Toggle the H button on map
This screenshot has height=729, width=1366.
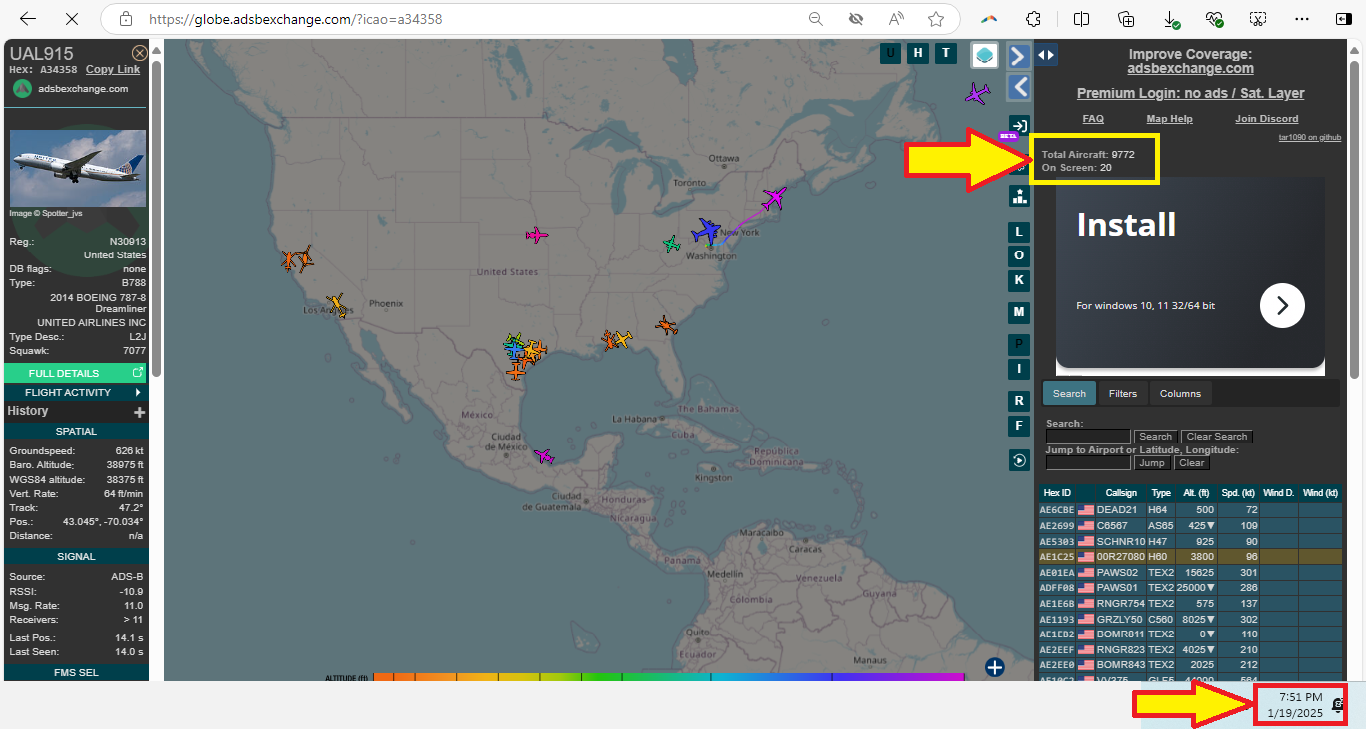tap(918, 54)
